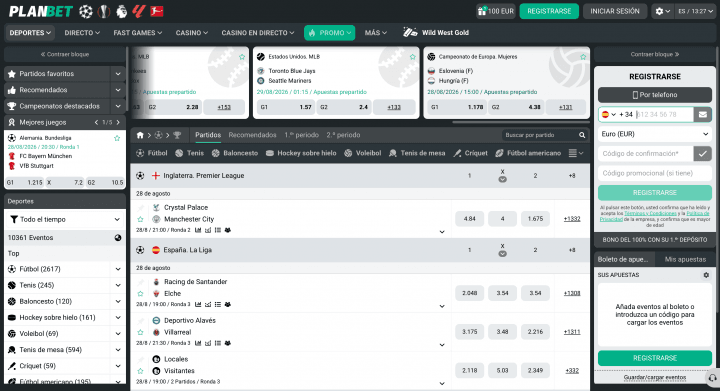Open the settings gear menu
Viewport: 720px width, 391px height.
(x=662, y=11)
